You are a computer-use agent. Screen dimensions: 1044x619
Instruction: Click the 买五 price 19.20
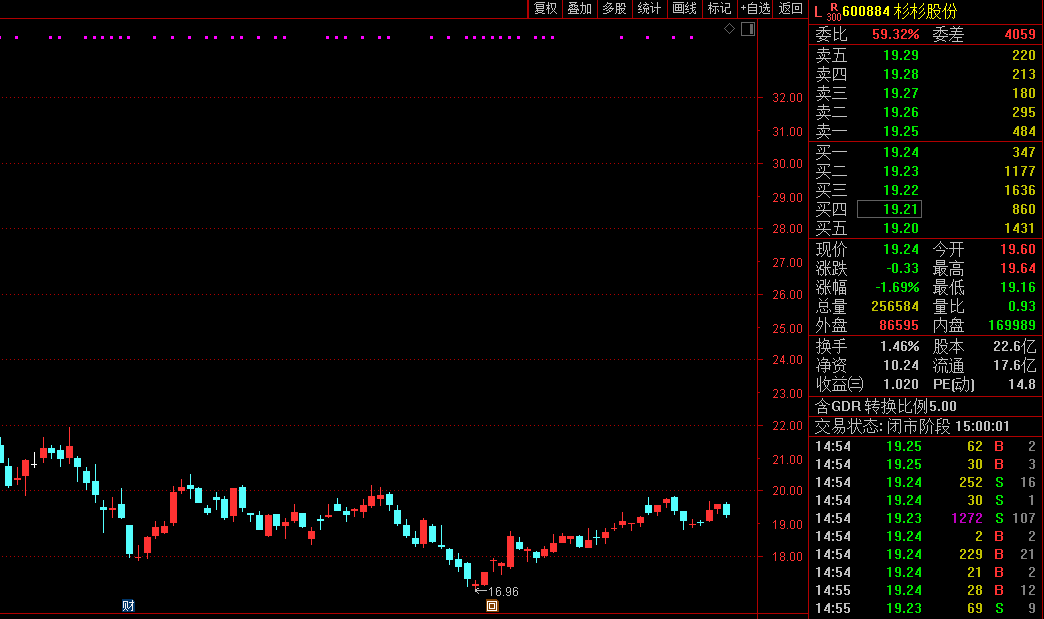tap(901, 228)
